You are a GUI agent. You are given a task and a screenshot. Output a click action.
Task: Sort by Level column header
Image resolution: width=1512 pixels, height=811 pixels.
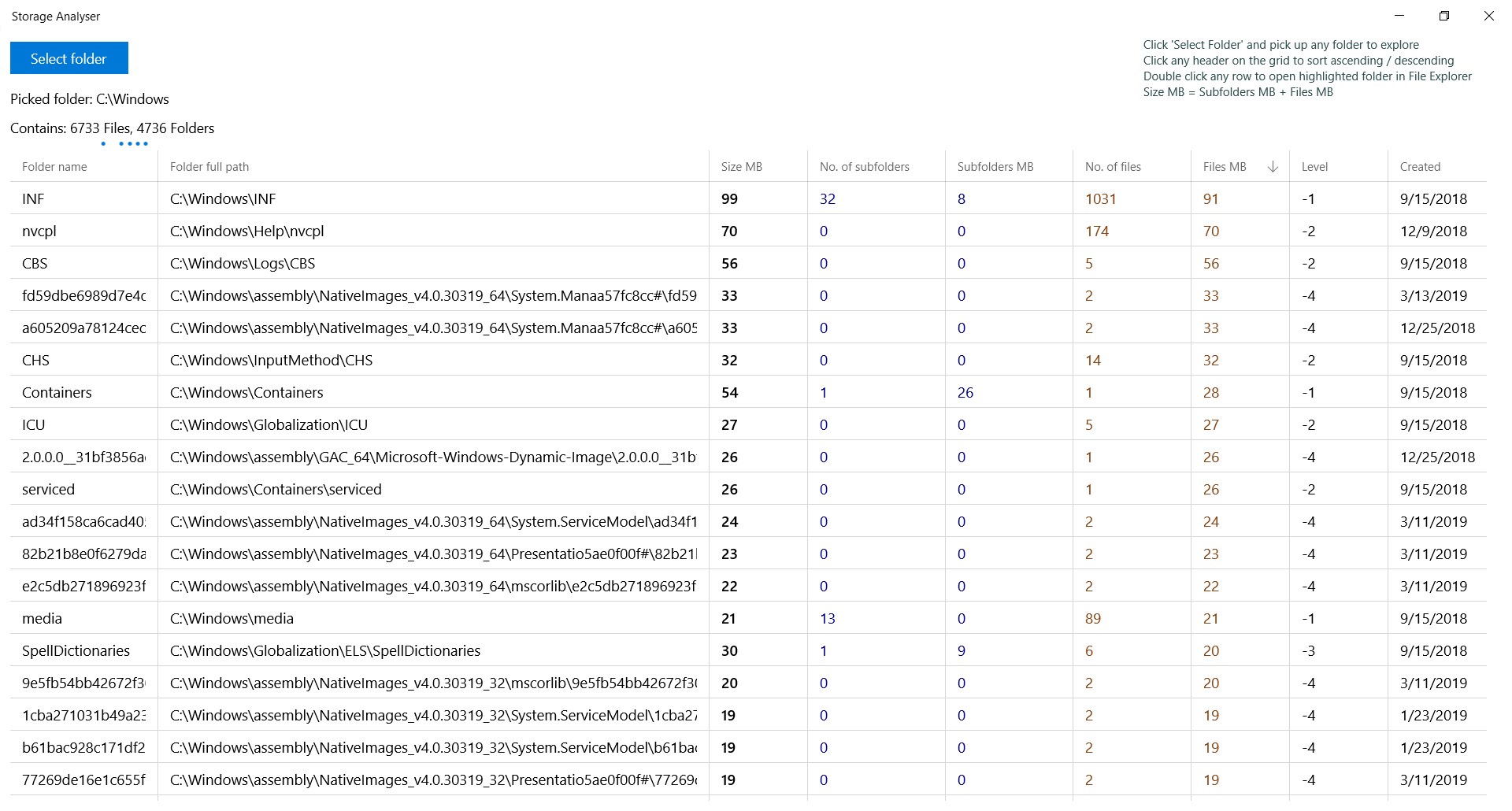coord(1314,167)
